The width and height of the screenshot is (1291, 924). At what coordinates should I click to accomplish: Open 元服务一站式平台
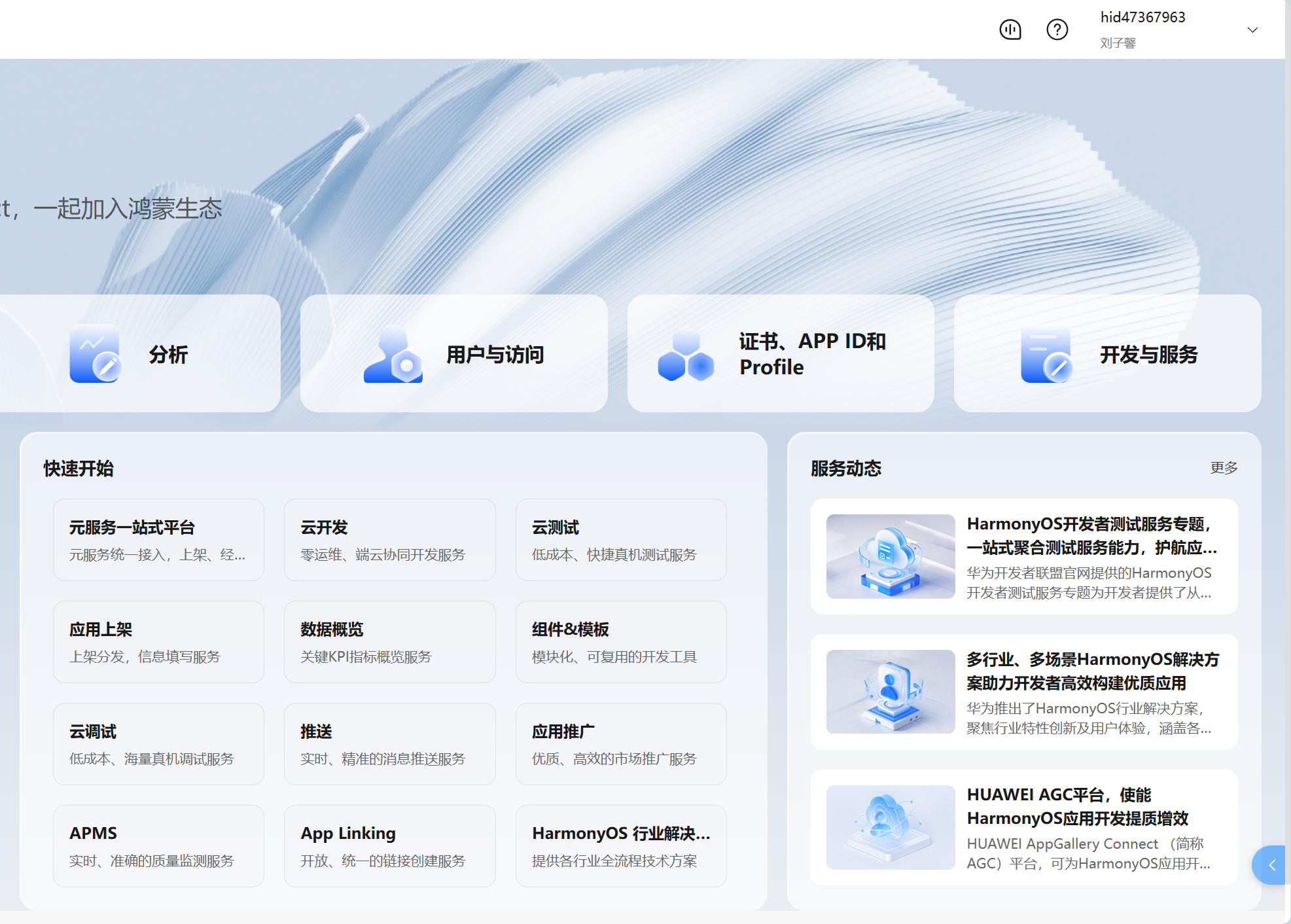pyautogui.click(x=158, y=539)
